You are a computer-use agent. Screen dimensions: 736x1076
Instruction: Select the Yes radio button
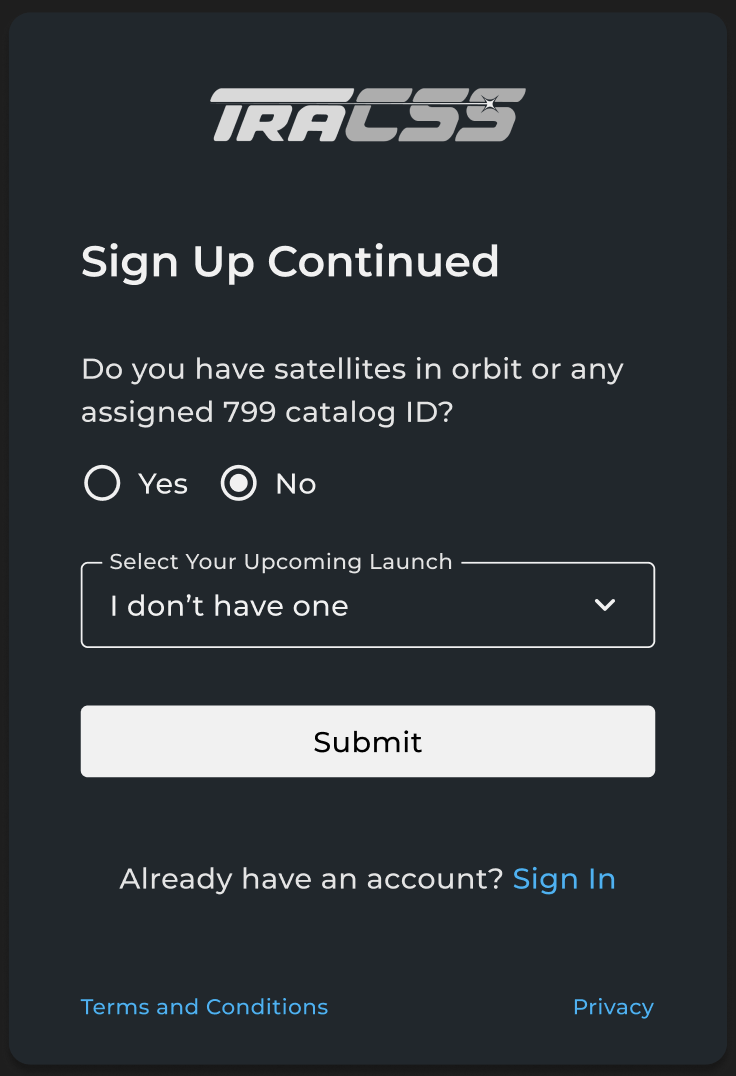point(102,484)
